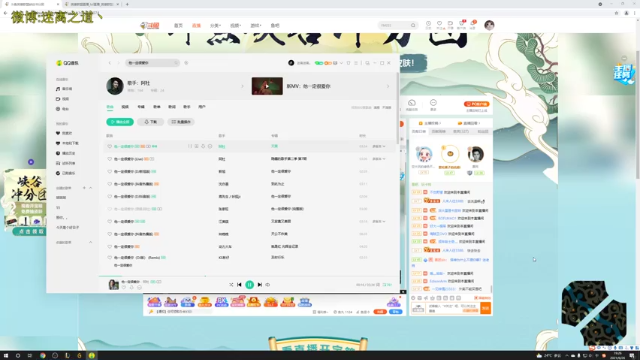Like the now-playing song in player bar
This screenshot has width=640, height=360.
pyautogui.click(x=124, y=287)
